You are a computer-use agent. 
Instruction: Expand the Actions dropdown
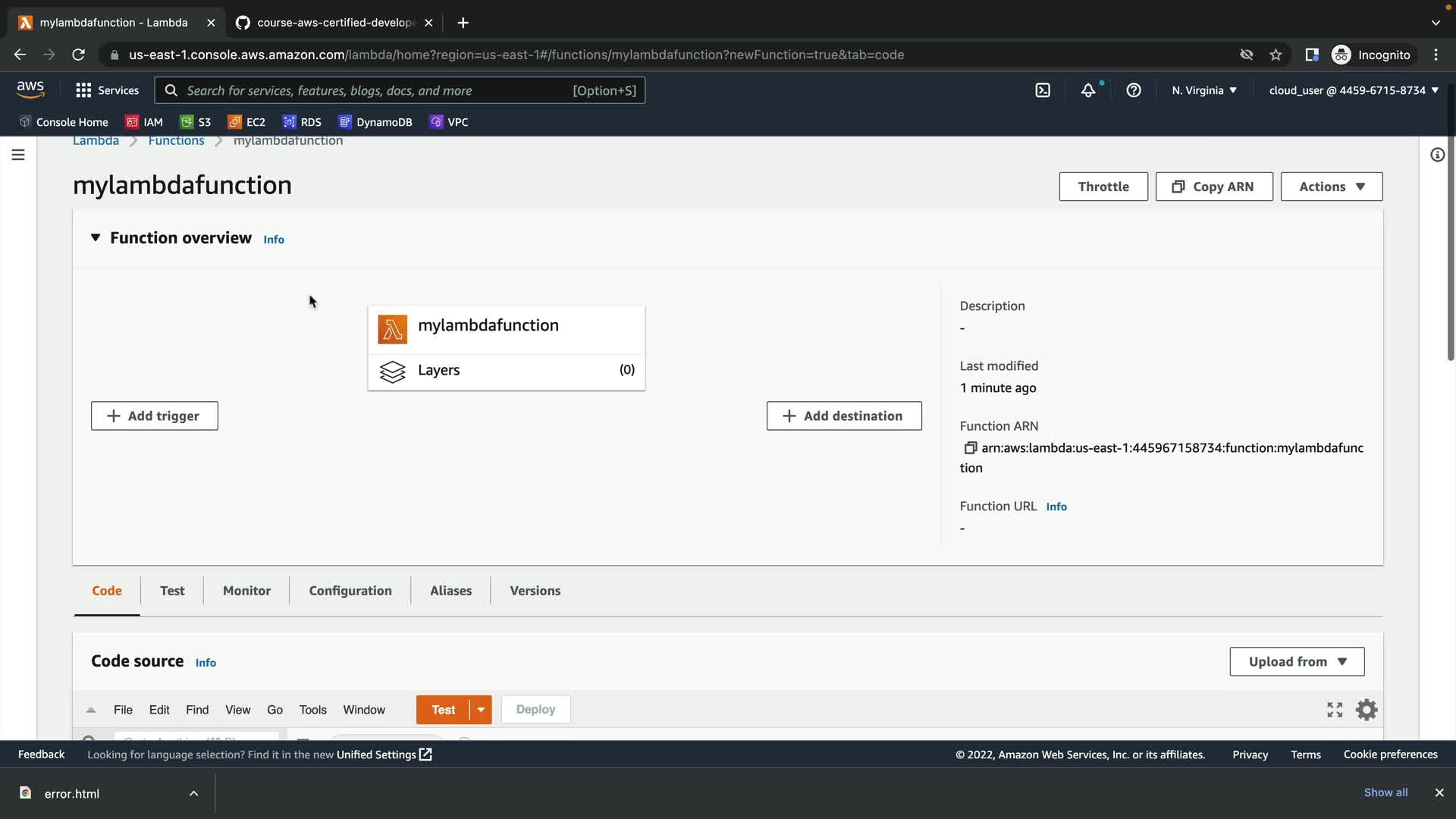click(1331, 187)
